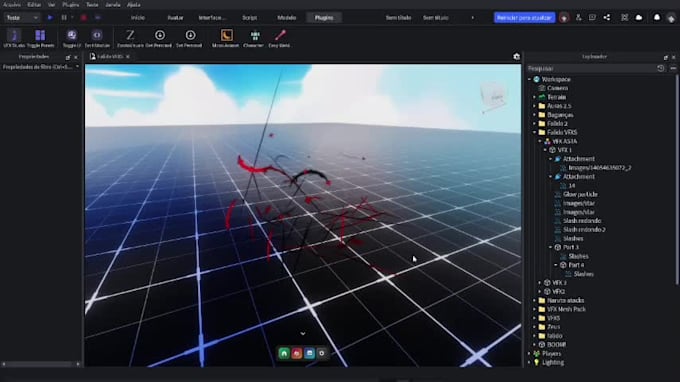This screenshot has height=382, width=680.
Task: Open the share icon in top bar
Action: click(x=607, y=17)
